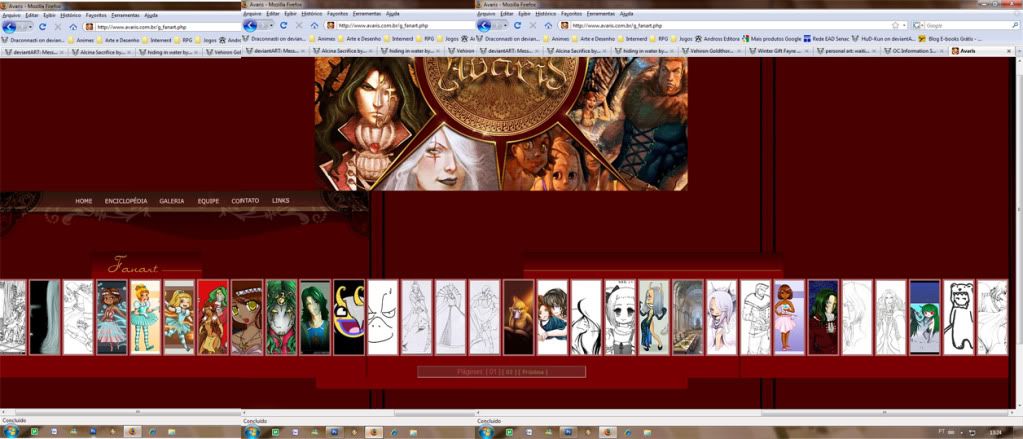Open the bear-hooded figure sketch thumbnail
The image size is (1023, 439).
pos(958,317)
